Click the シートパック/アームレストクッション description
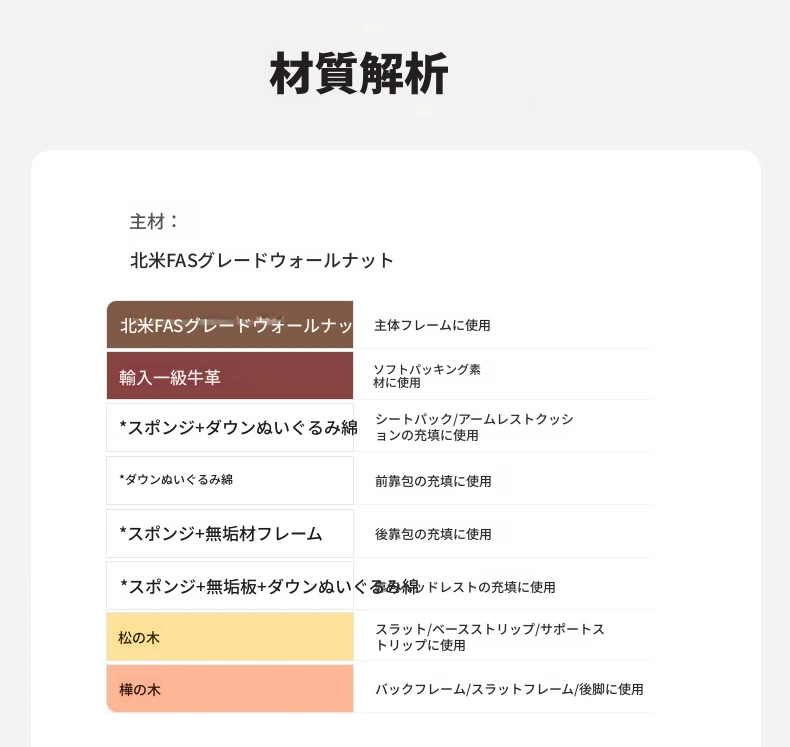790x747 pixels. (x=474, y=427)
